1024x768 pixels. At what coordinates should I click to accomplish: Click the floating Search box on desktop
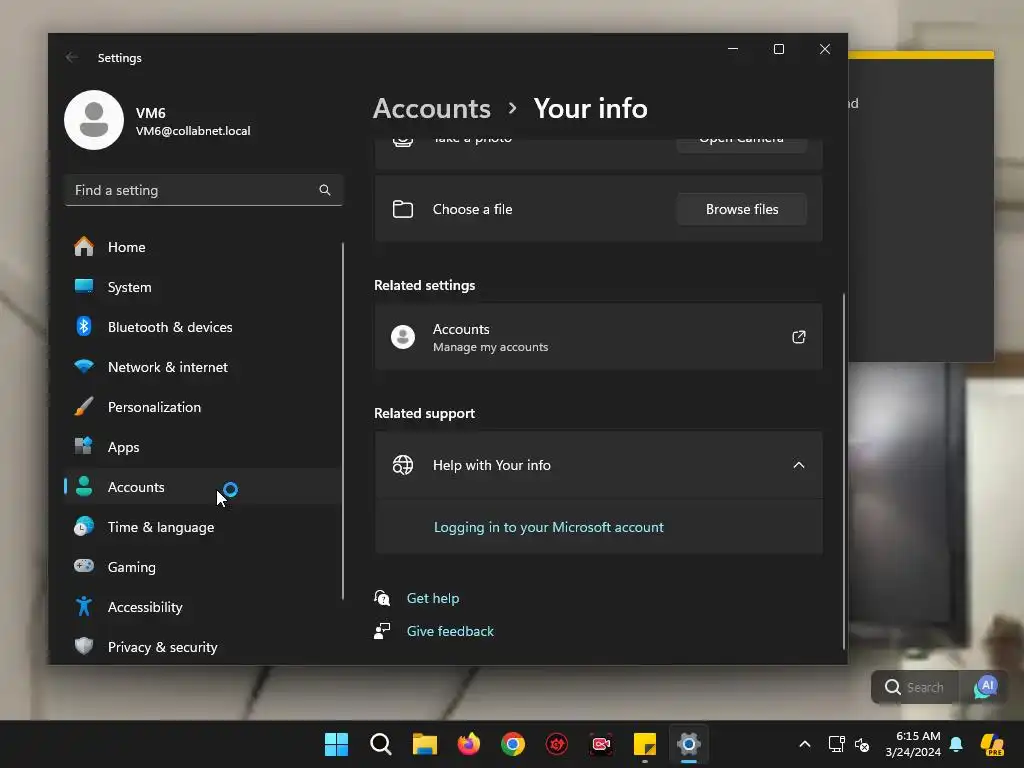tap(916, 687)
